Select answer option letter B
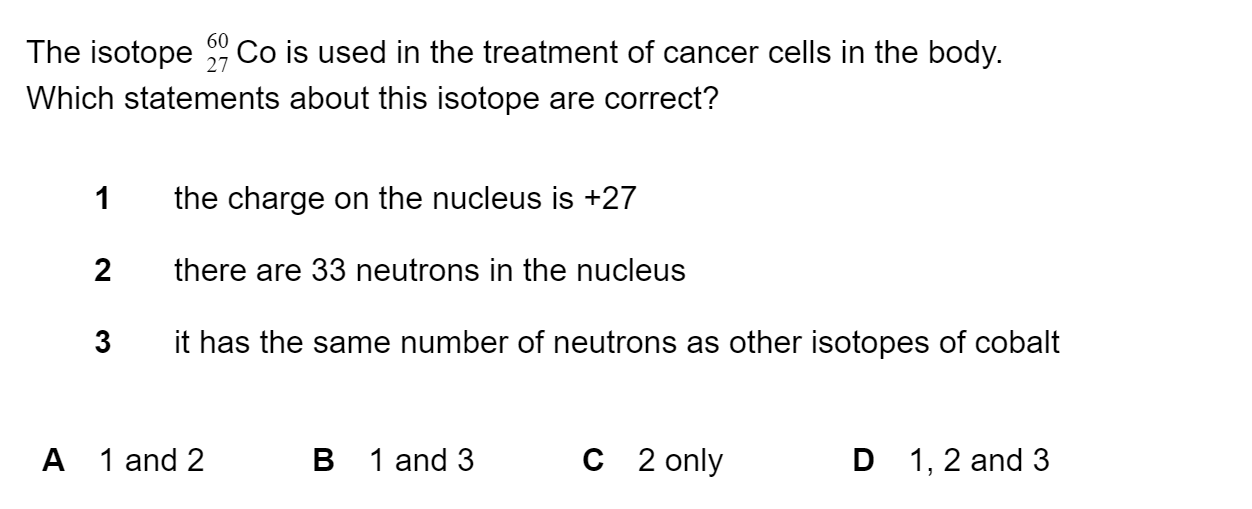The height and width of the screenshot is (509, 1252). pos(323,461)
